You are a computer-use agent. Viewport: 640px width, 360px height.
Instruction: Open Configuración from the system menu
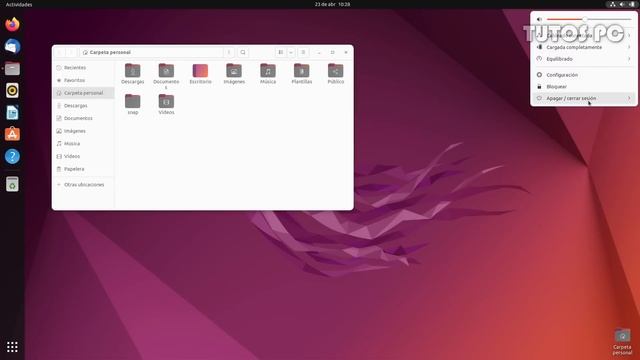click(584, 75)
